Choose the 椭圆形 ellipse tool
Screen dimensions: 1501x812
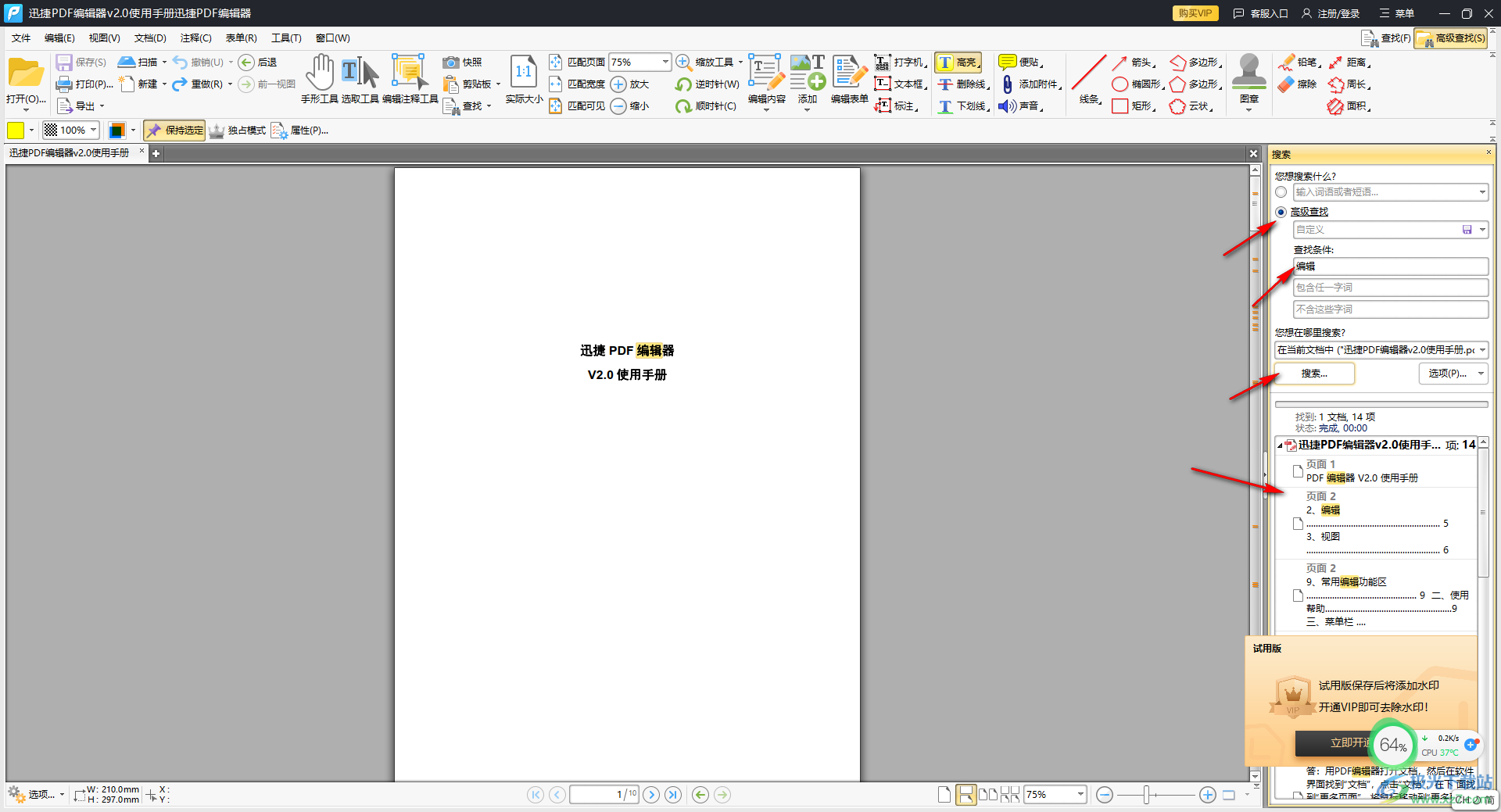[1137, 84]
